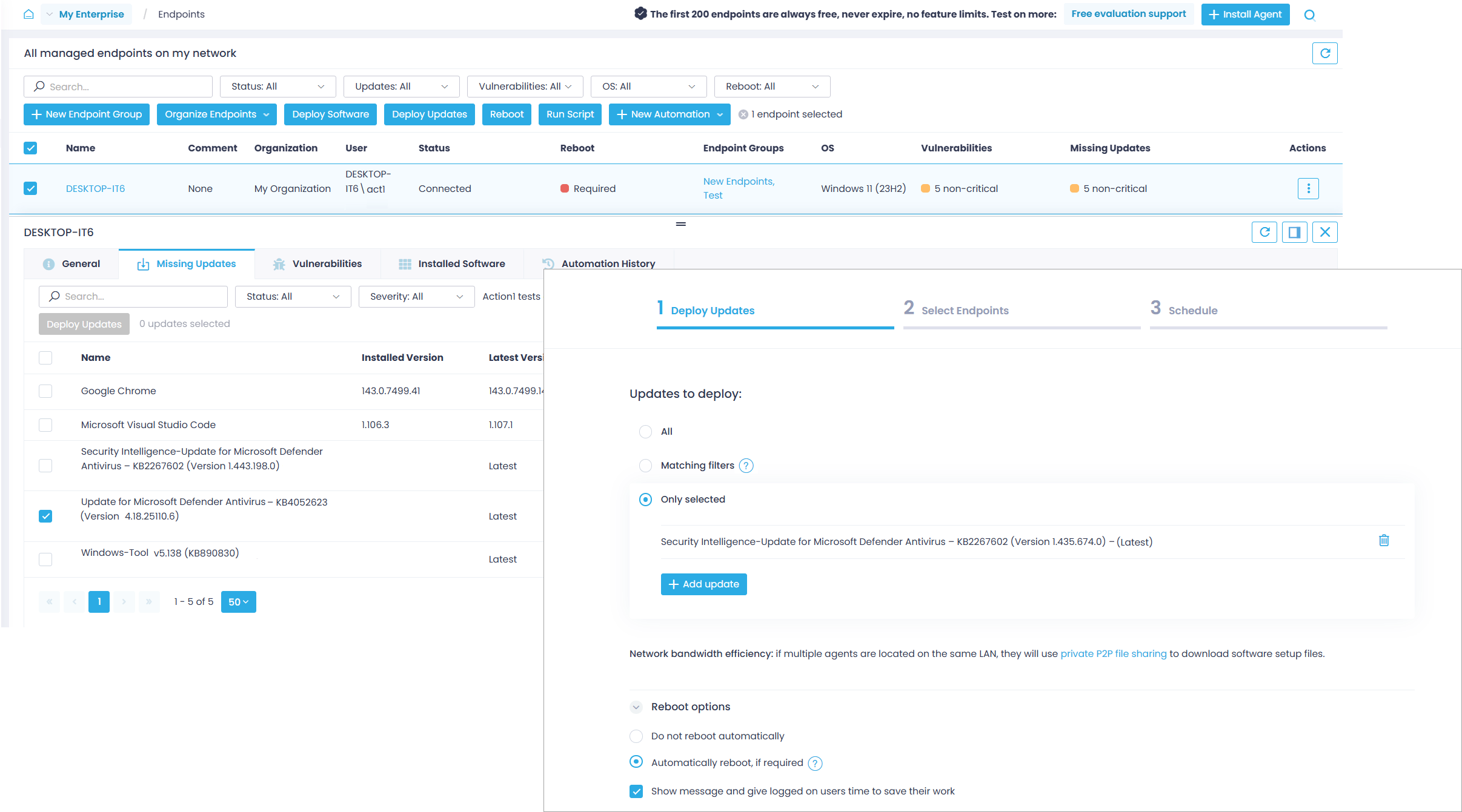
Task: Refresh the DESKTOP-IT6 details panel
Action: point(1264,232)
